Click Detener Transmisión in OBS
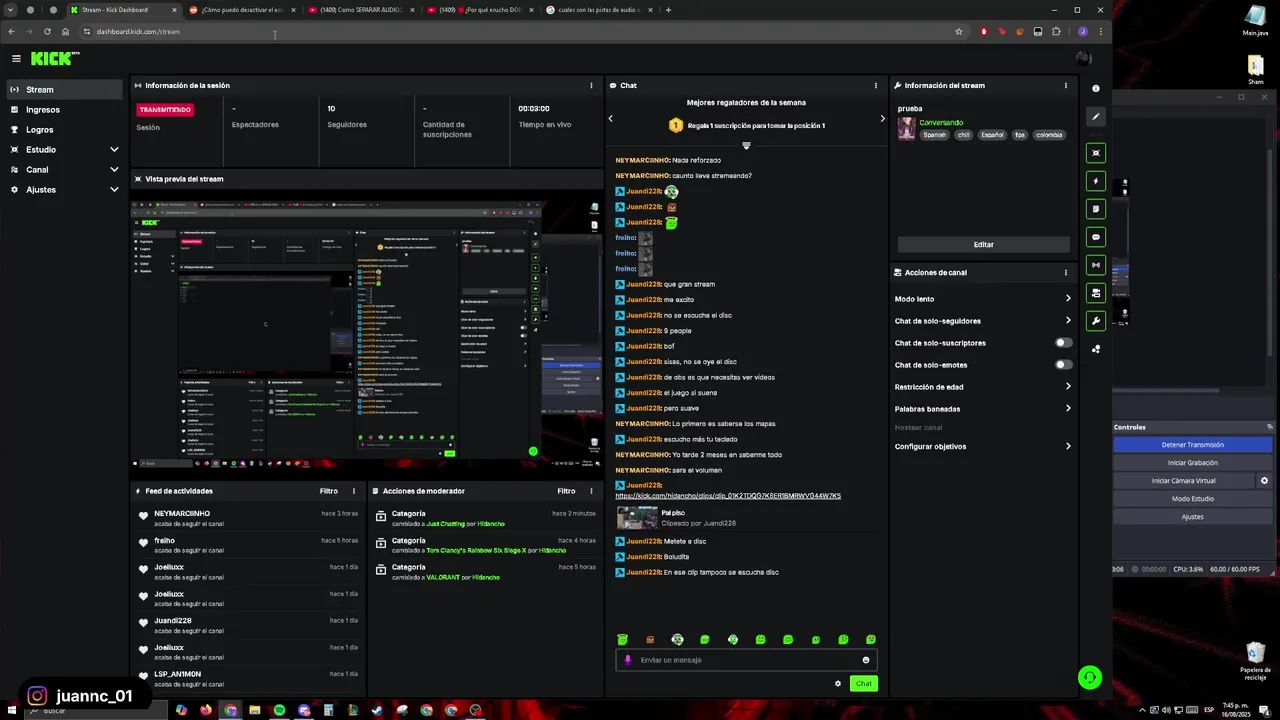 pyautogui.click(x=1192, y=445)
